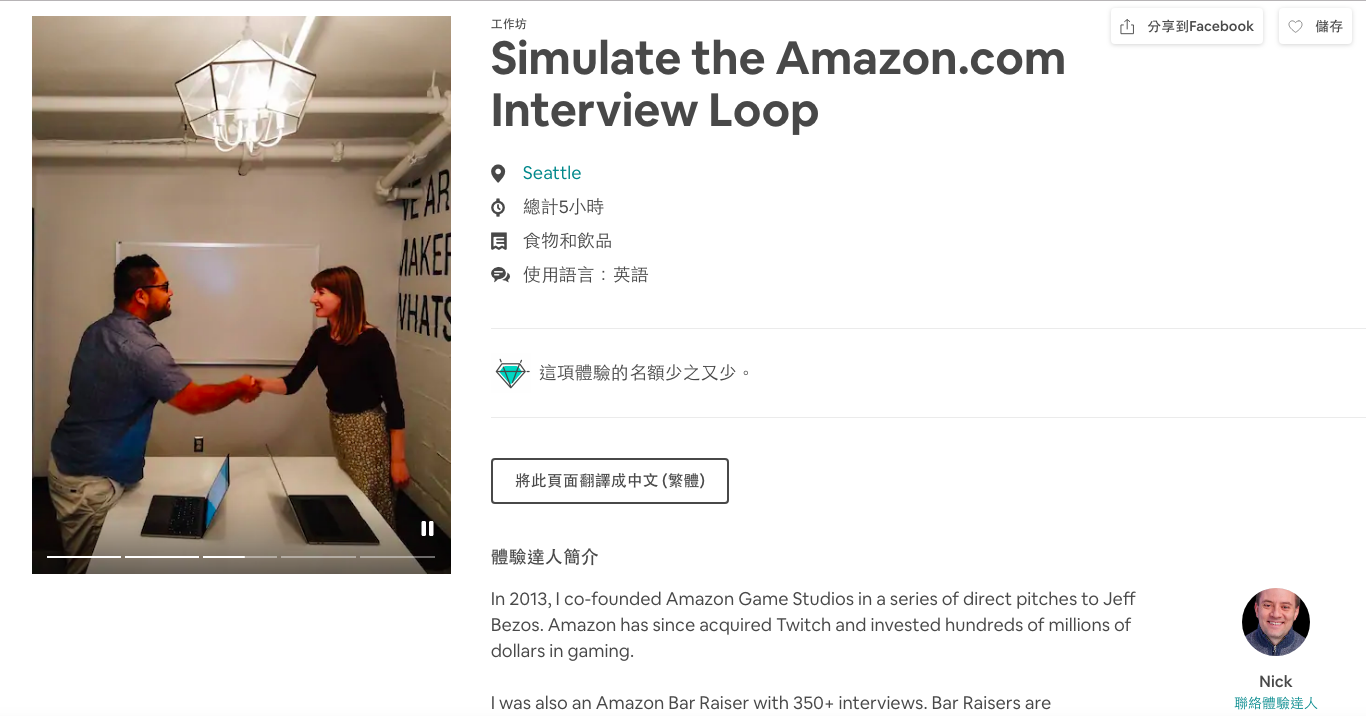Skip to the last slideshow progress segment
Viewport: 1366px width, 716px height.
click(x=397, y=556)
